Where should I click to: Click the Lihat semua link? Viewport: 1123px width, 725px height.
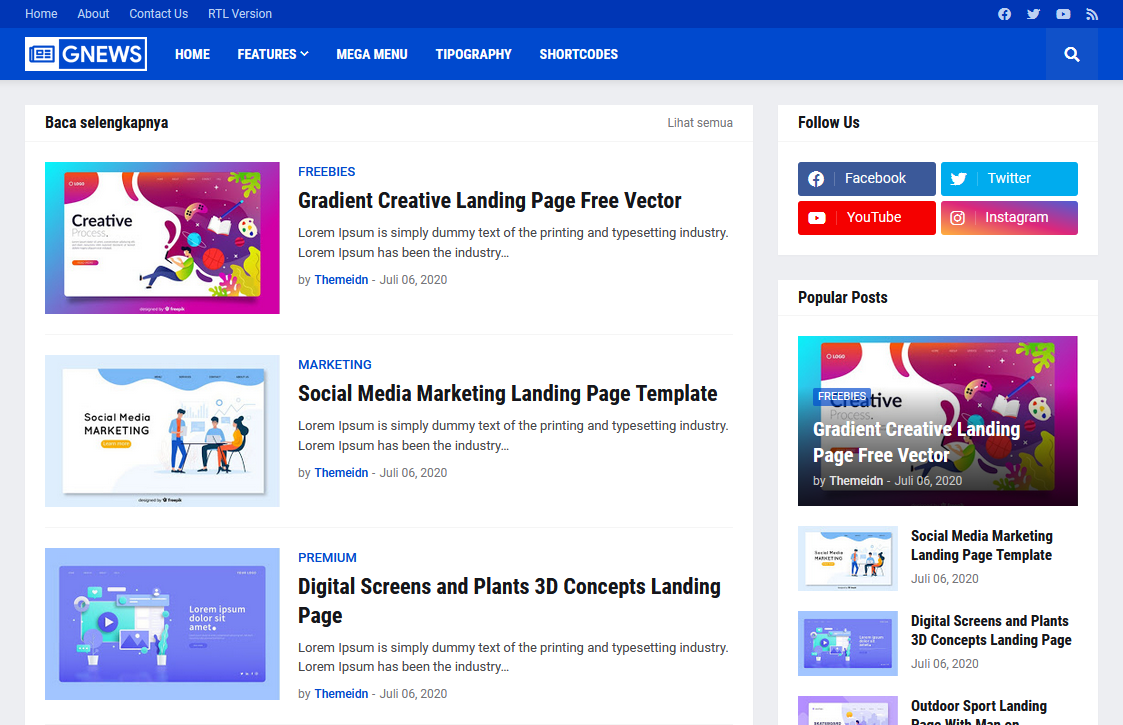coord(700,123)
